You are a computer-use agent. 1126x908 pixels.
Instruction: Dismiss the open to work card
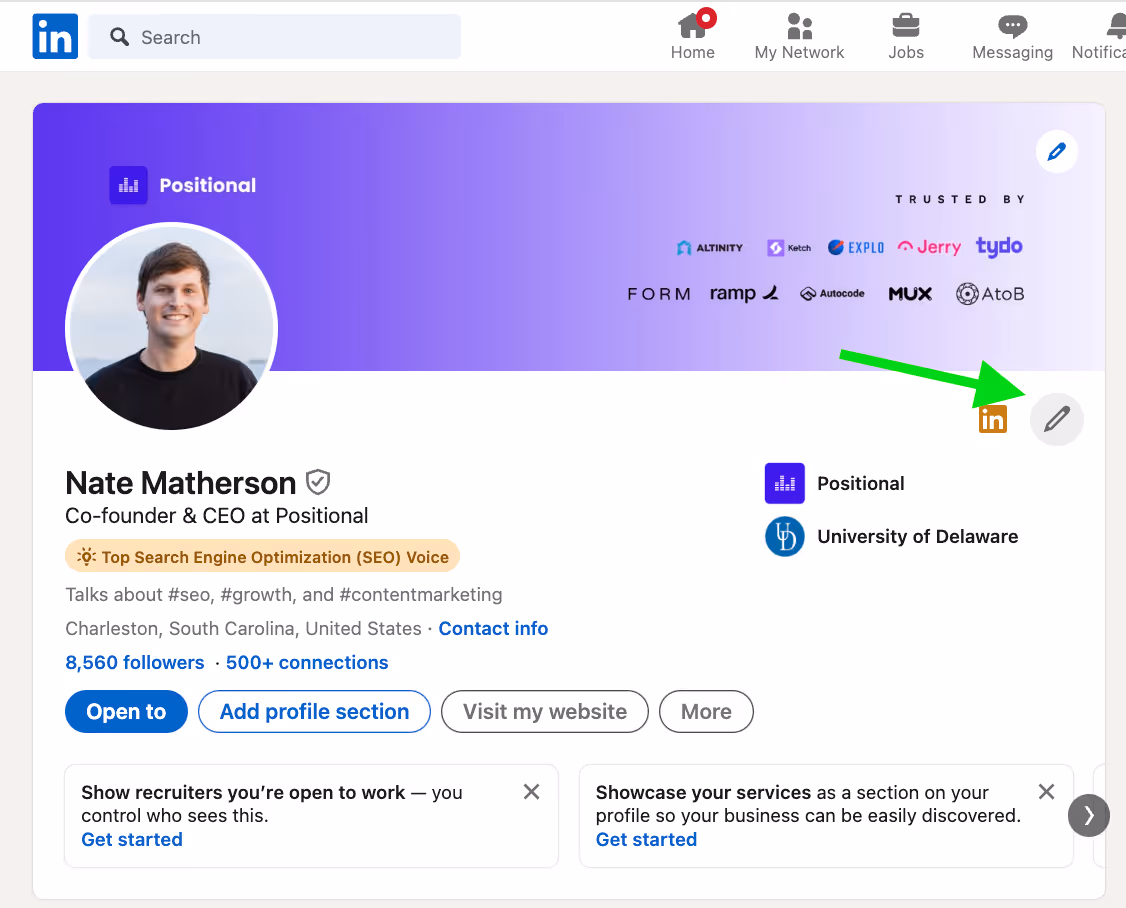pos(531,792)
